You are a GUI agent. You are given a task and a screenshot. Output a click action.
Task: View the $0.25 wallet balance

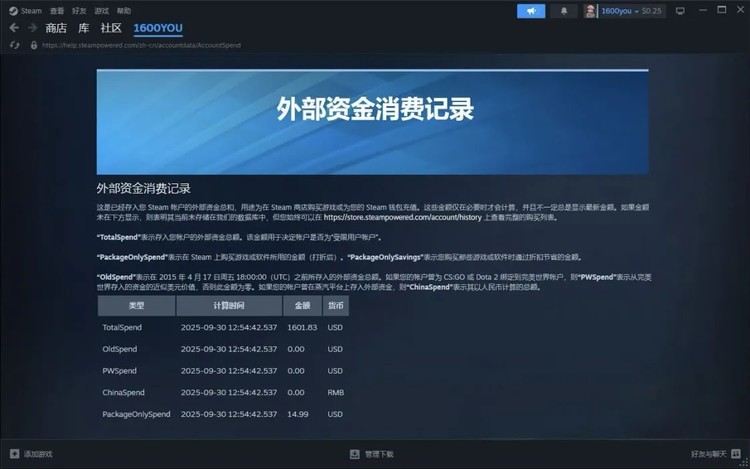(x=651, y=11)
